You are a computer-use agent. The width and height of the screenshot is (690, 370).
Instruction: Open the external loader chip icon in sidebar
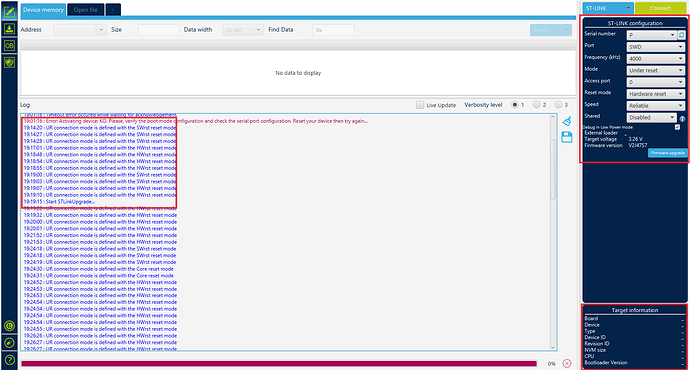pos(9,343)
